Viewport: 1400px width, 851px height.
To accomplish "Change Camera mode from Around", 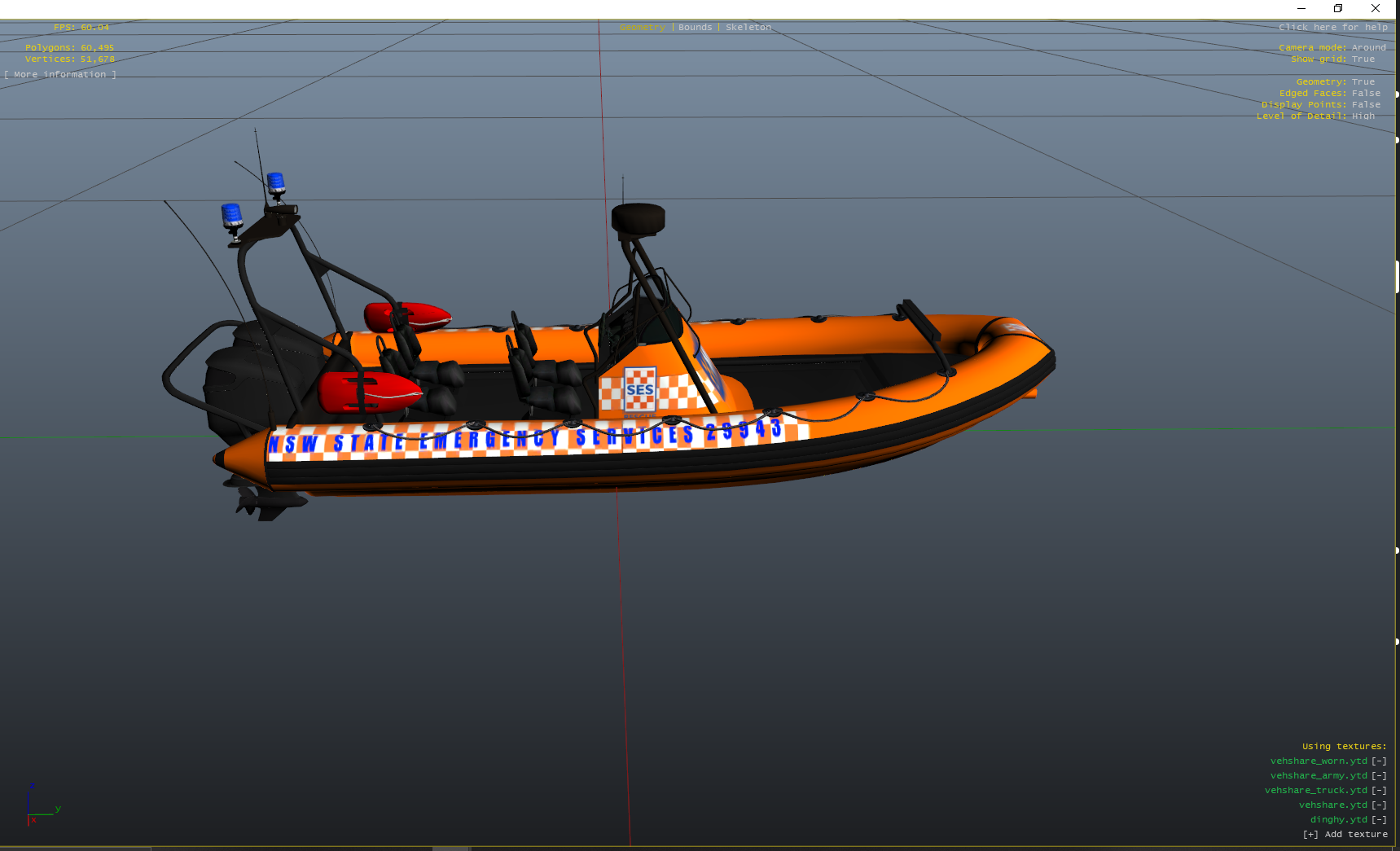I will click(1368, 48).
